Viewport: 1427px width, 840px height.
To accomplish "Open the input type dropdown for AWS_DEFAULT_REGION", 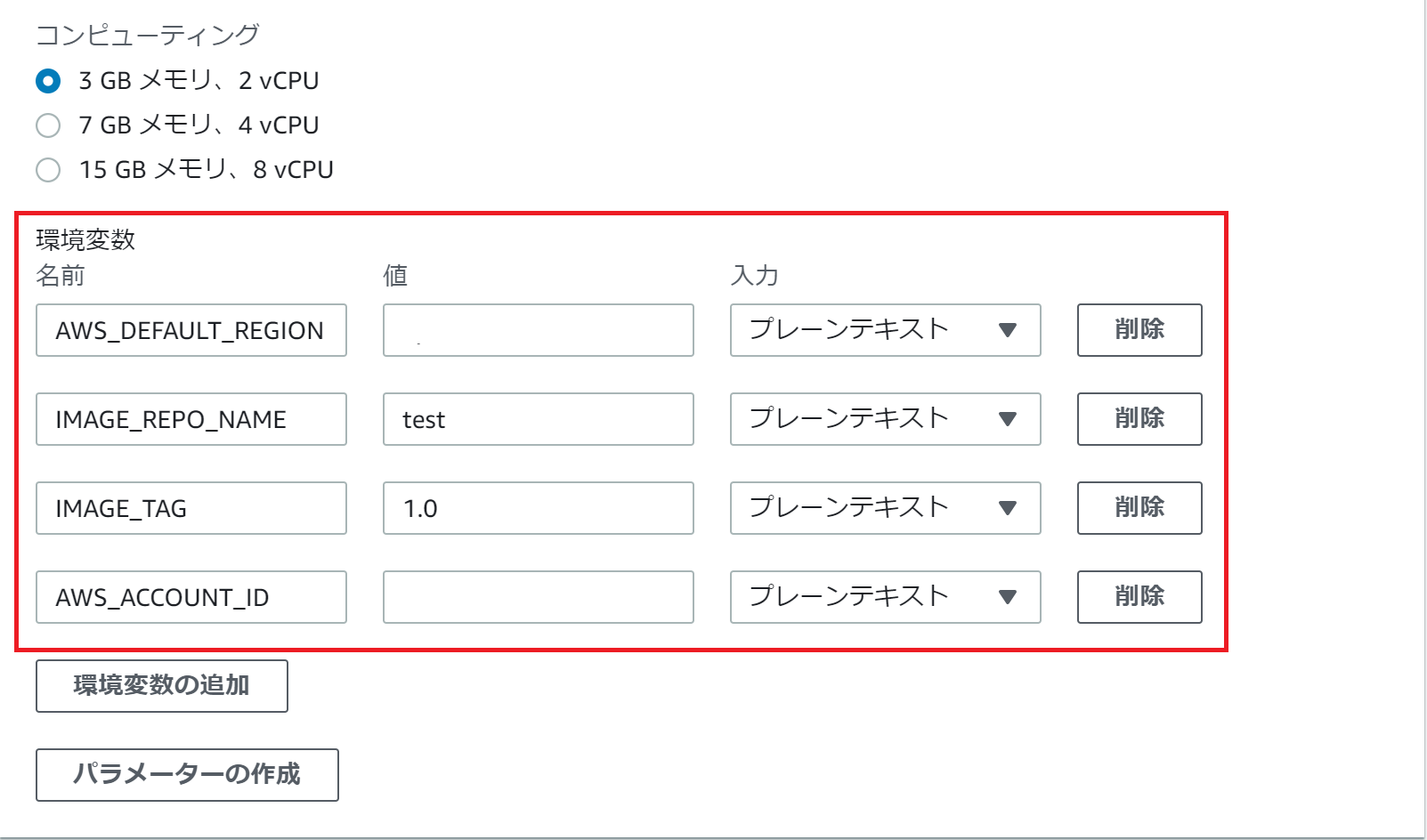I will tap(885, 330).
